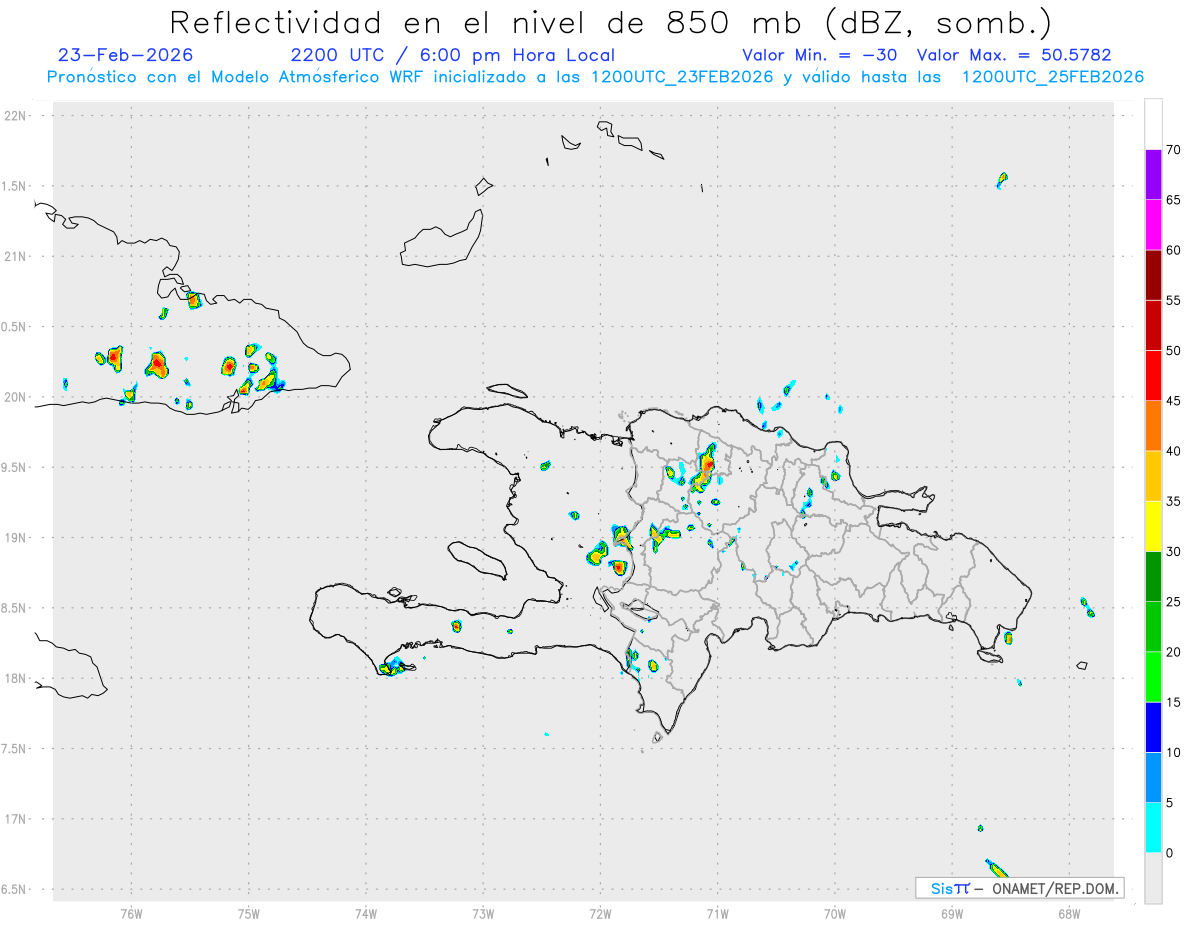Viewport: 1200px width, 927px height.
Task: Select the colorbar tick label "50"
Action: (x=1174, y=351)
